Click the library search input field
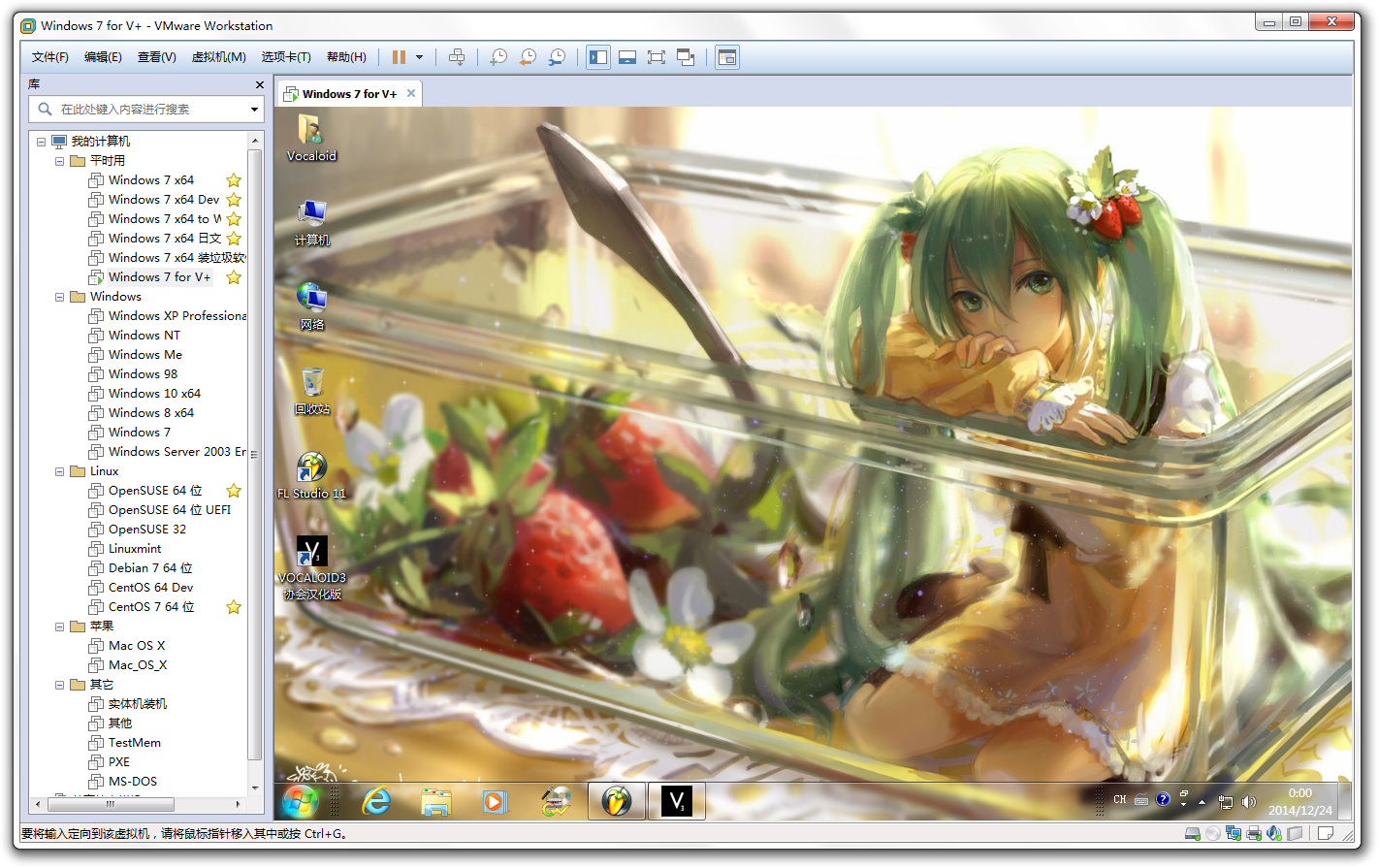The height and width of the screenshot is (868, 1379). click(147, 110)
